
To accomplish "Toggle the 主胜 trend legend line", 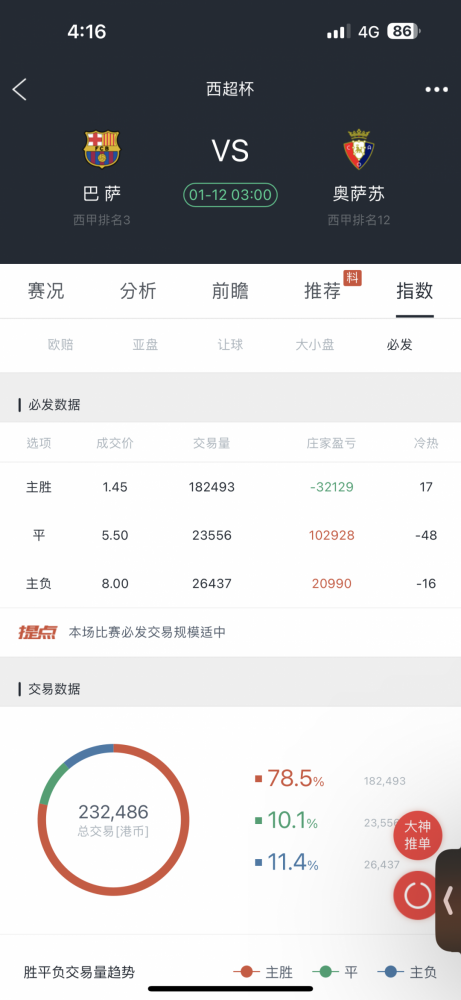I will (263, 972).
